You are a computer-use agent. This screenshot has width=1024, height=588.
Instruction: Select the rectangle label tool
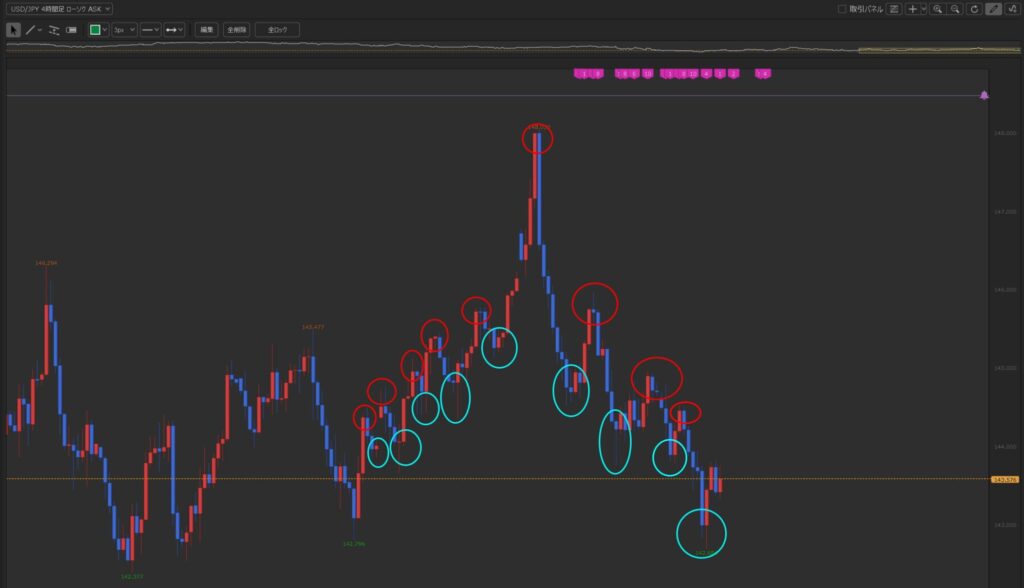(x=72, y=30)
